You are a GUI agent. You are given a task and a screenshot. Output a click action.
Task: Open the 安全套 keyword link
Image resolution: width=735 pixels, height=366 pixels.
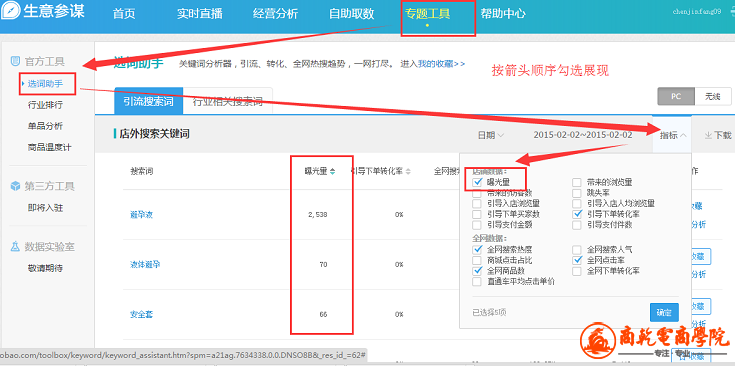pyautogui.click(x=141, y=314)
